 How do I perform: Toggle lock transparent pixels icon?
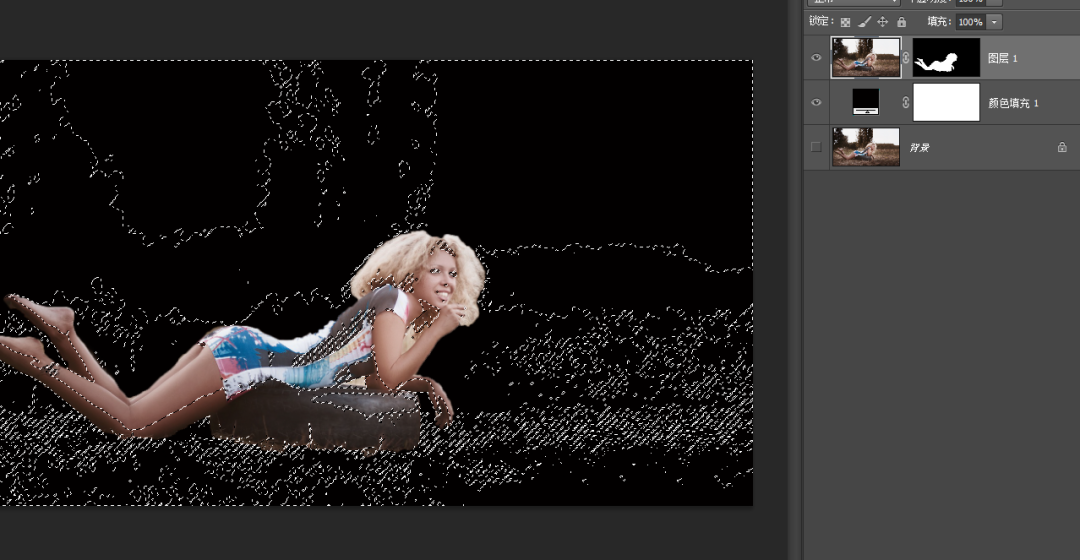845,22
